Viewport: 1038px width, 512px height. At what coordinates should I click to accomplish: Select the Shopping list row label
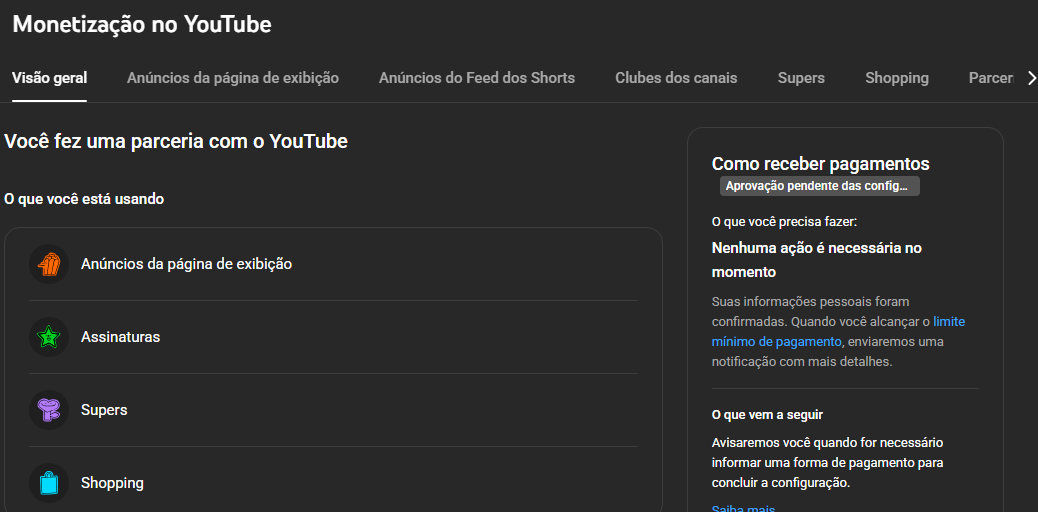[112, 483]
